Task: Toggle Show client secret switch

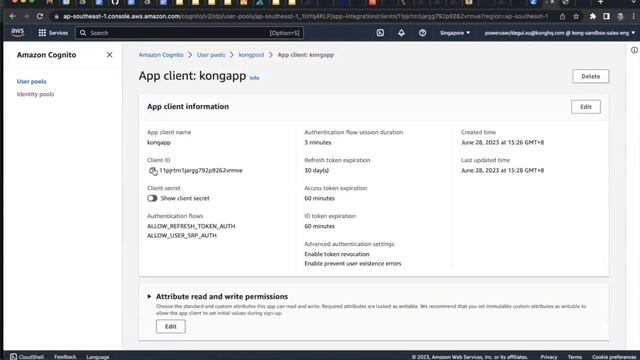Action: [x=152, y=198]
